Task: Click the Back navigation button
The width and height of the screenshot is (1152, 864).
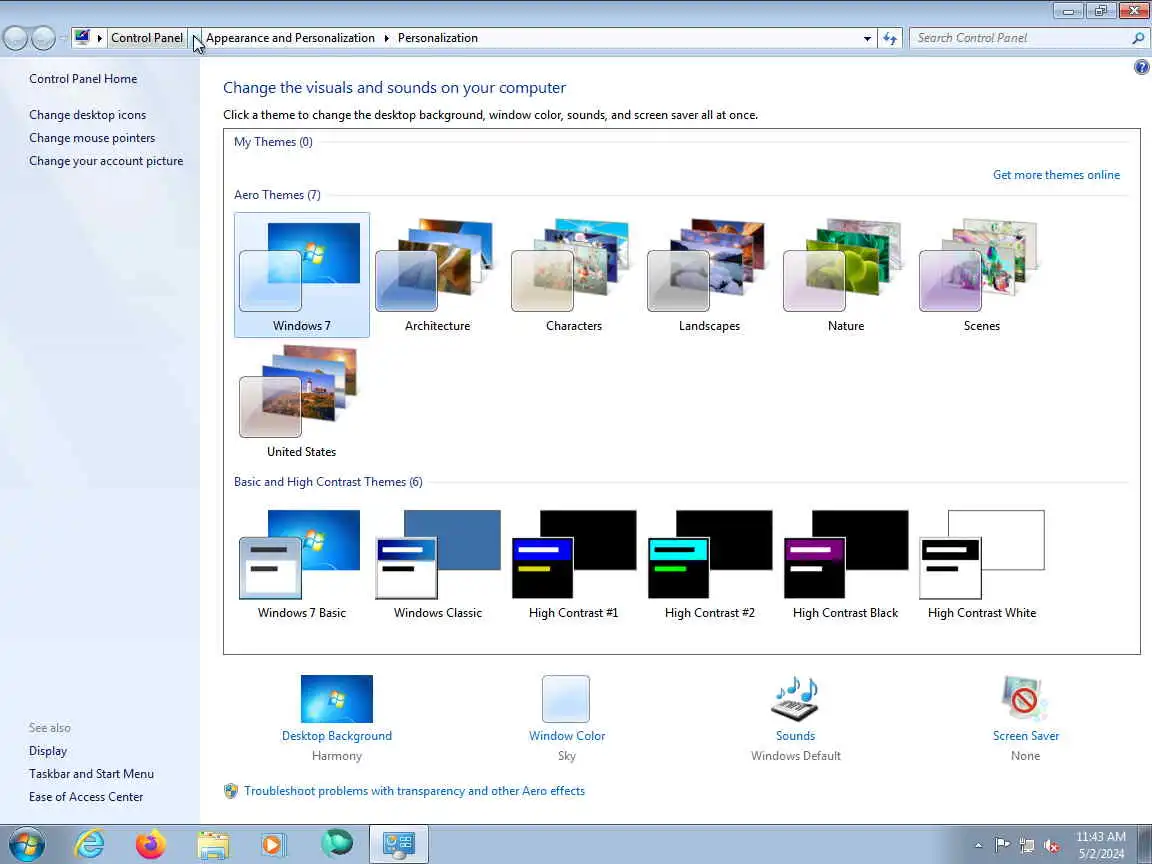Action: coord(15,37)
